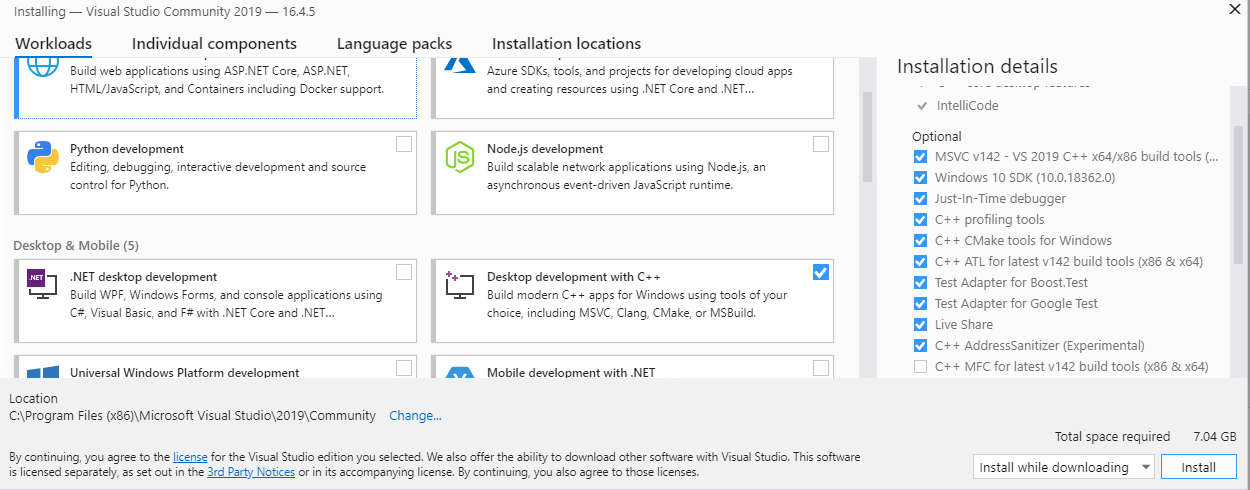Screen dimensions: 1250x490
Task: Check the Node.js development workload
Action: tap(821, 144)
